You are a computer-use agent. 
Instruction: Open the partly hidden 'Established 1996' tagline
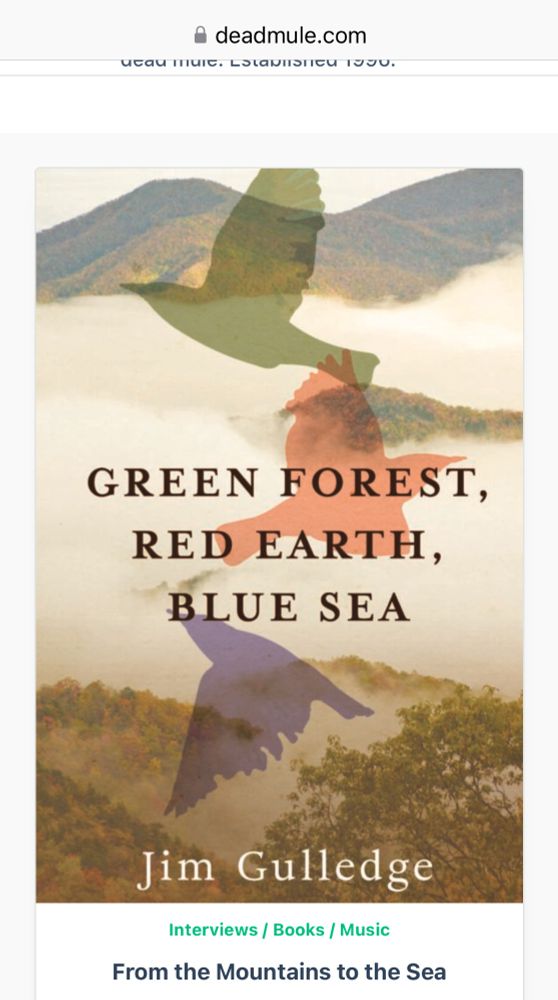coord(258,64)
